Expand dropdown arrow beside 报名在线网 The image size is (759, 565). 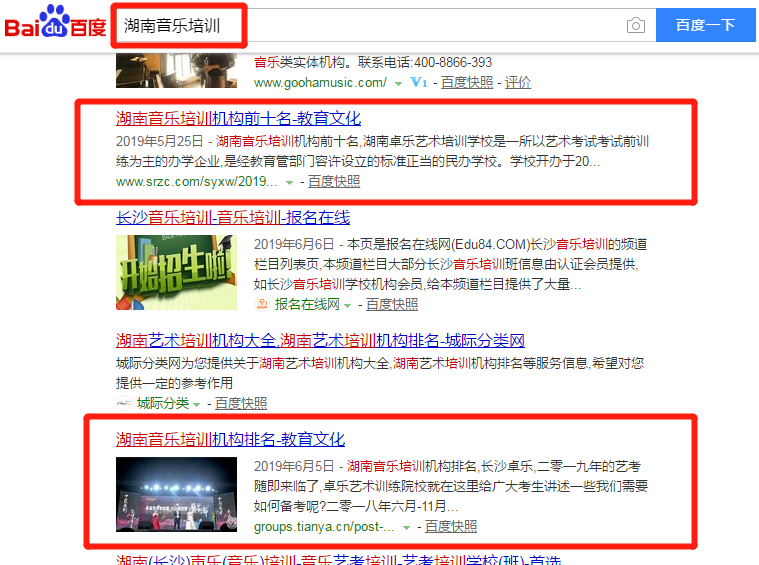click(x=348, y=305)
